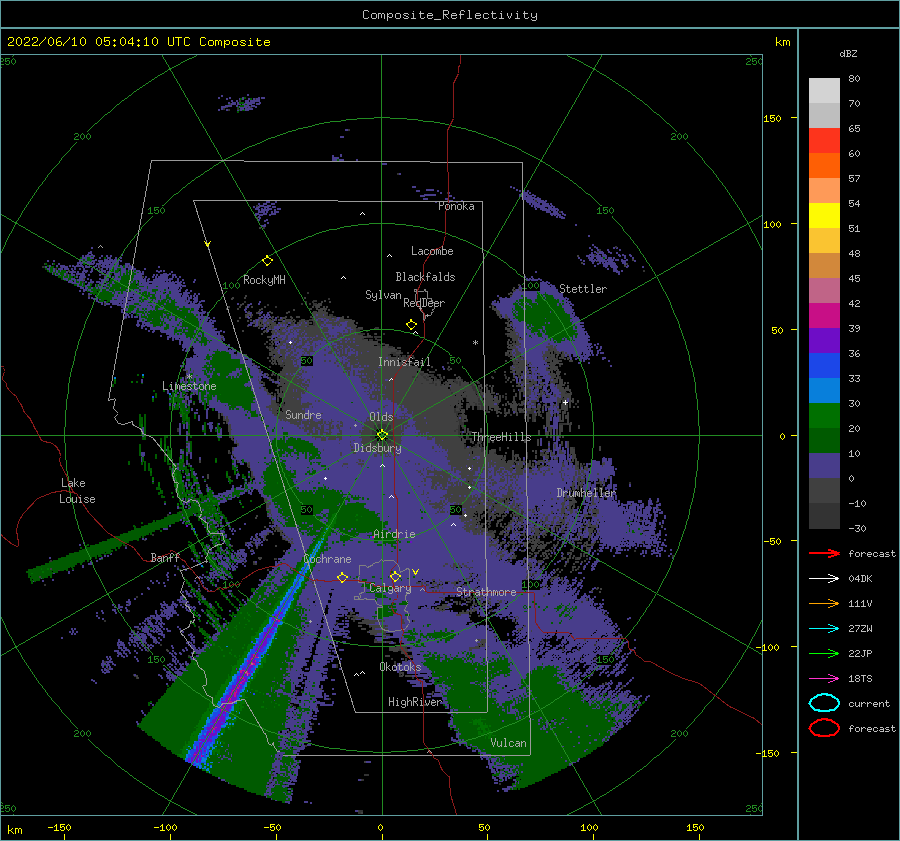The width and height of the screenshot is (900, 841).
Task: Click the Cochrane label
Action: pyautogui.click(x=327, y=559)
